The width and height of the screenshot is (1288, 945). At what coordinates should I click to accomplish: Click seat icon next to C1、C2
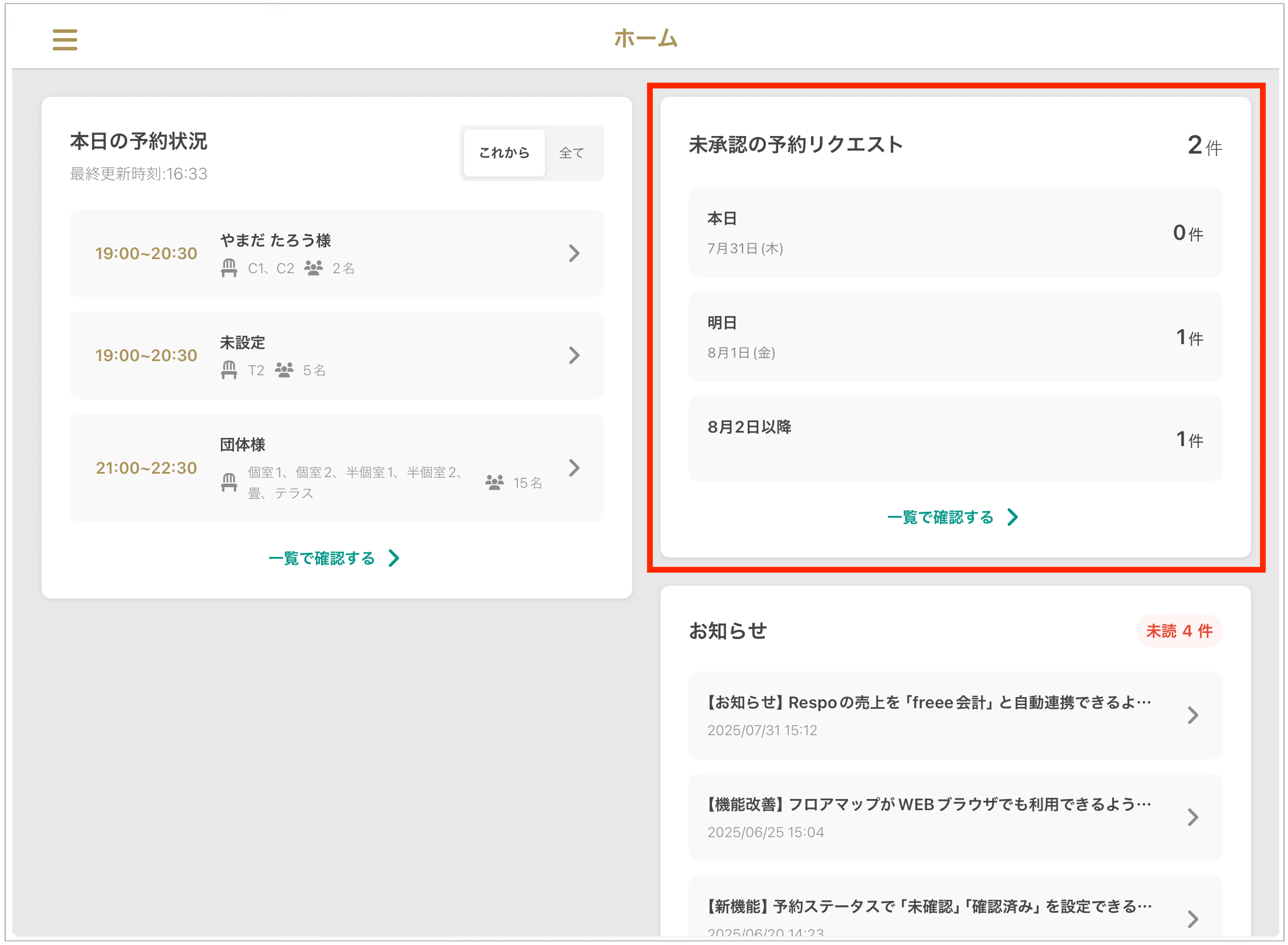pos(229,268)
